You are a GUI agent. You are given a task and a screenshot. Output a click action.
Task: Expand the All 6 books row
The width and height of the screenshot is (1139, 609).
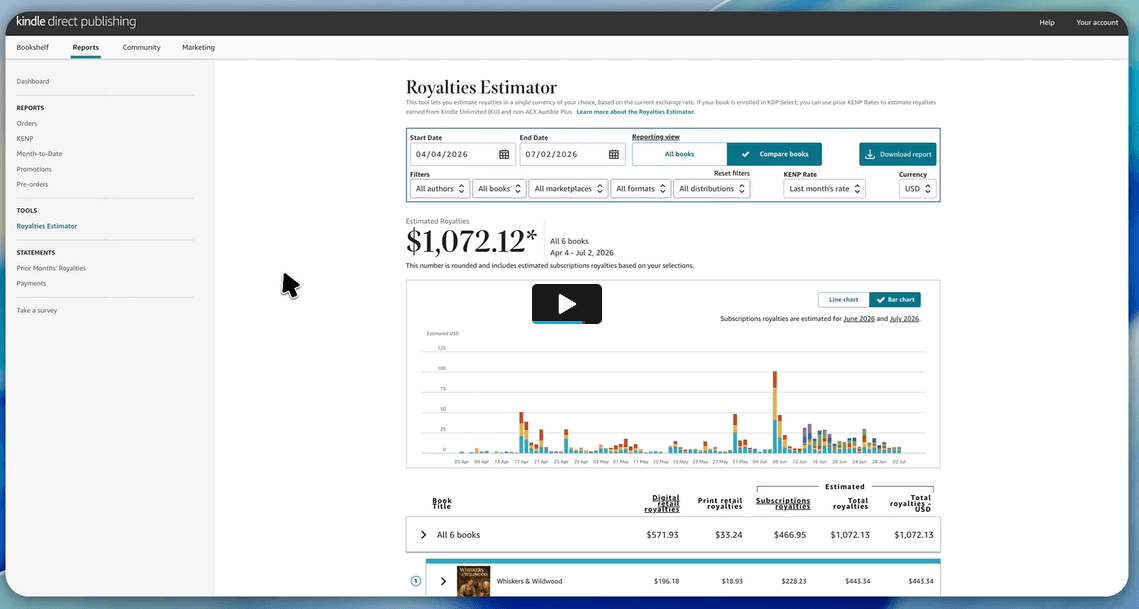point(673,535)
